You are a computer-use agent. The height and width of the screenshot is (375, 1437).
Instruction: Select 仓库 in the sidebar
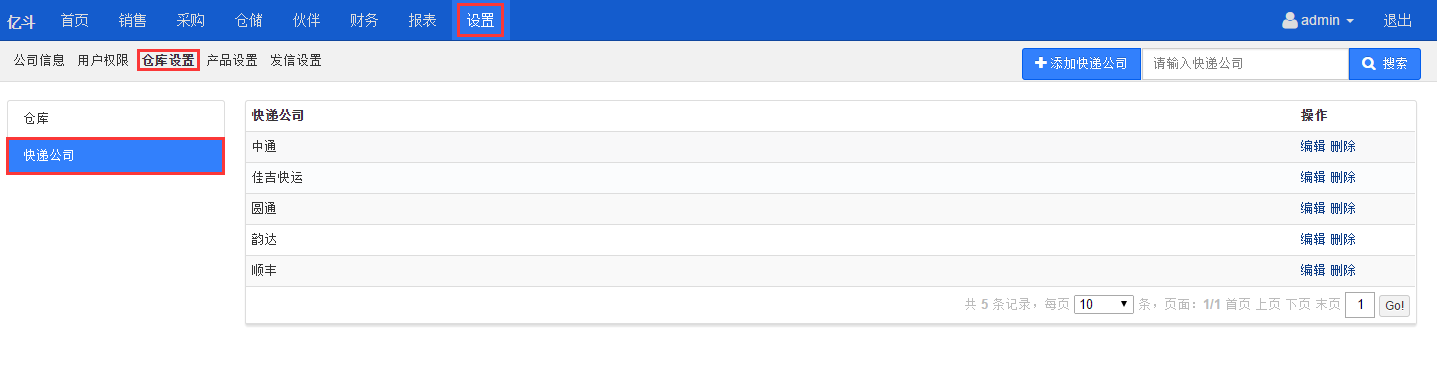click(116, 118)
